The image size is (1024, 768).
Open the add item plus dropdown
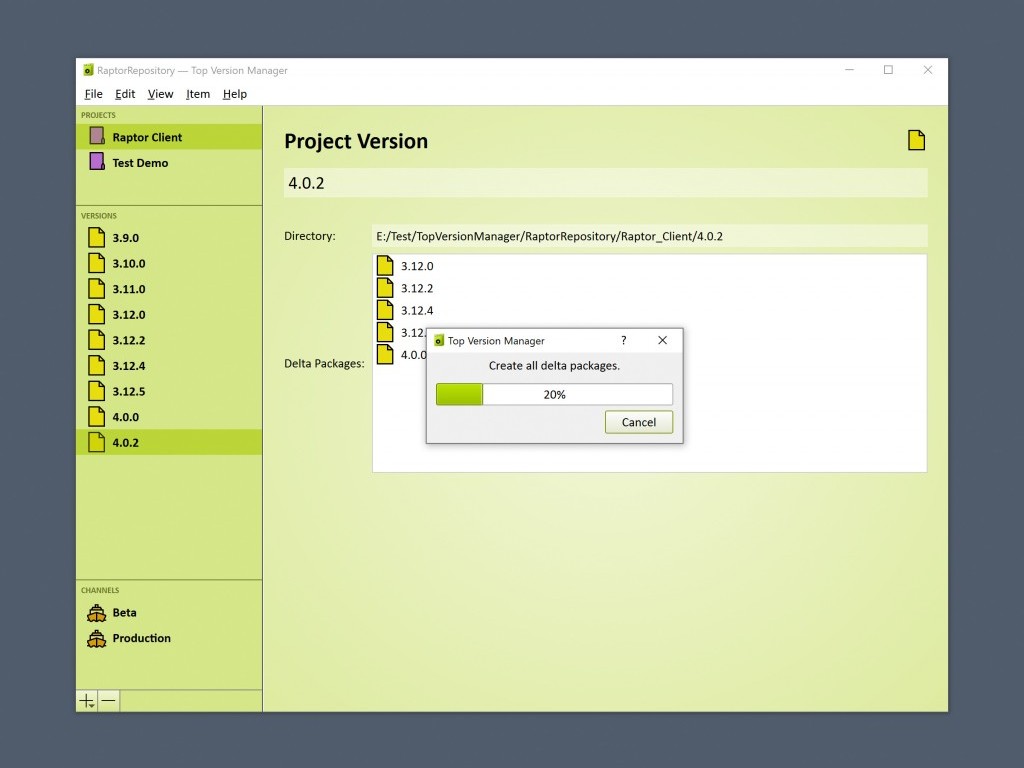(x=88, y=701)
